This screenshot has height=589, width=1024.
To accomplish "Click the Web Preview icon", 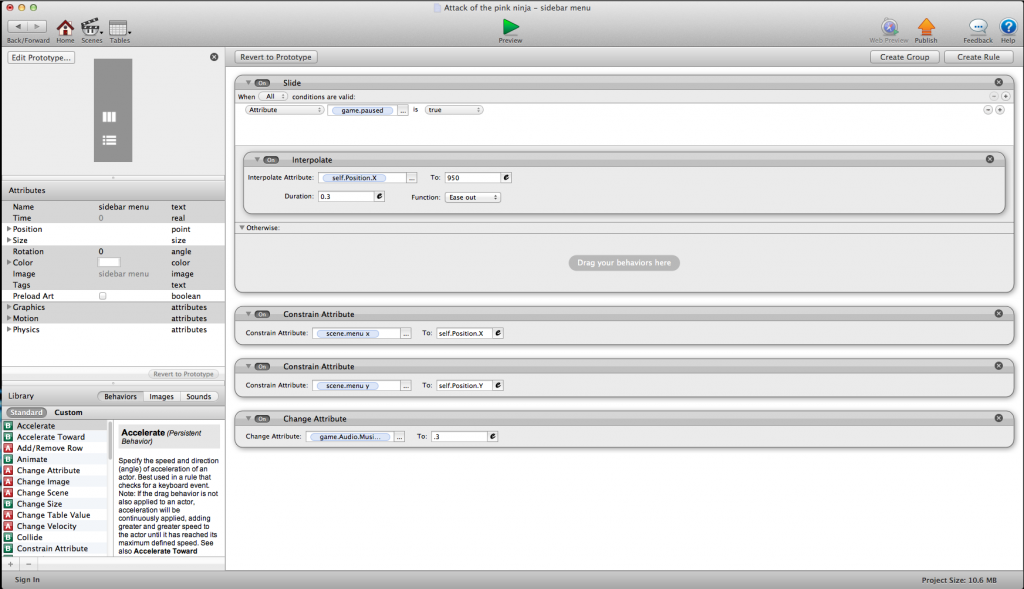I will tap(889, 27).
